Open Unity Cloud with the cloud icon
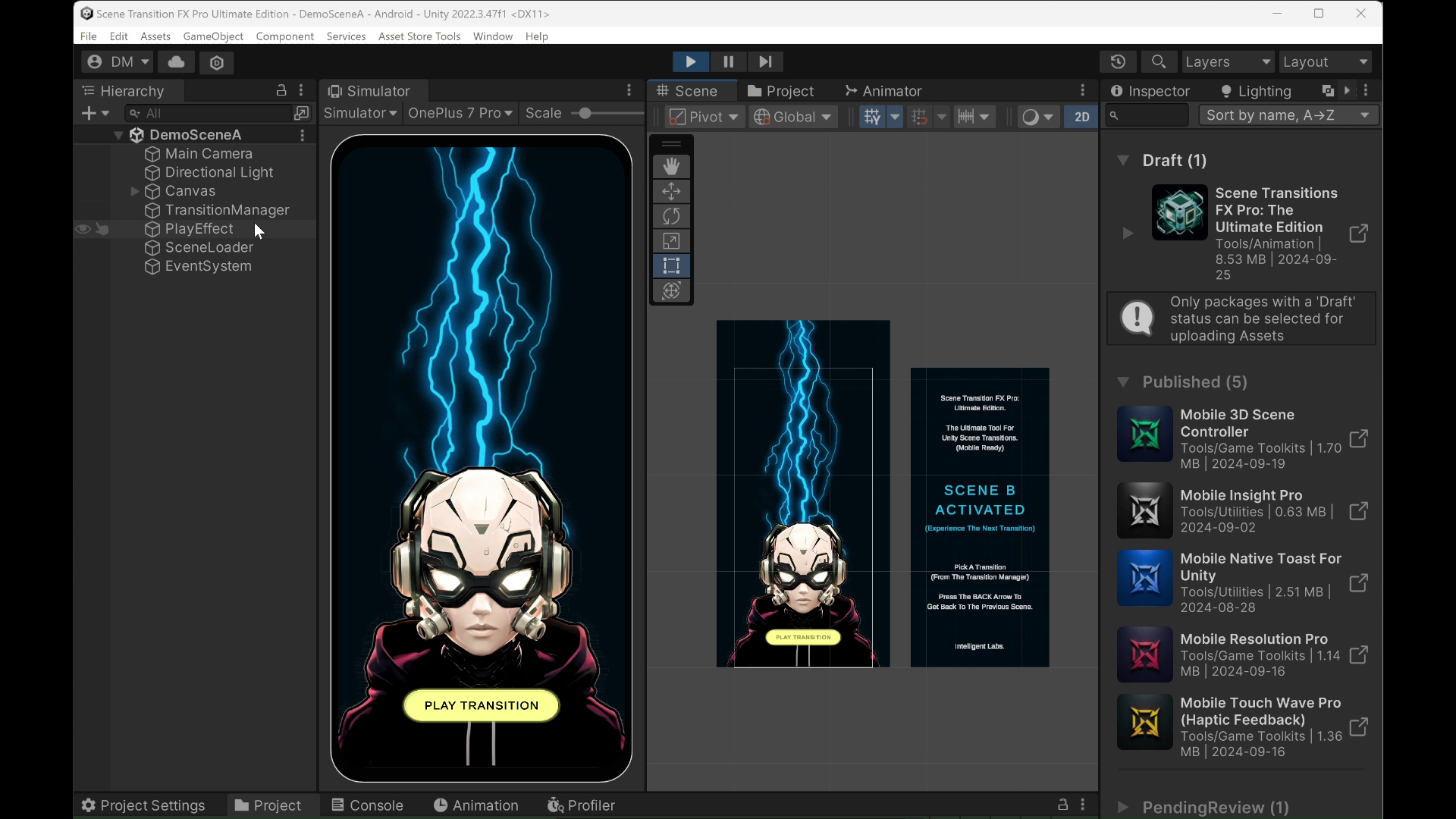This screenshot has width=1456, height=819. (176, 62)
